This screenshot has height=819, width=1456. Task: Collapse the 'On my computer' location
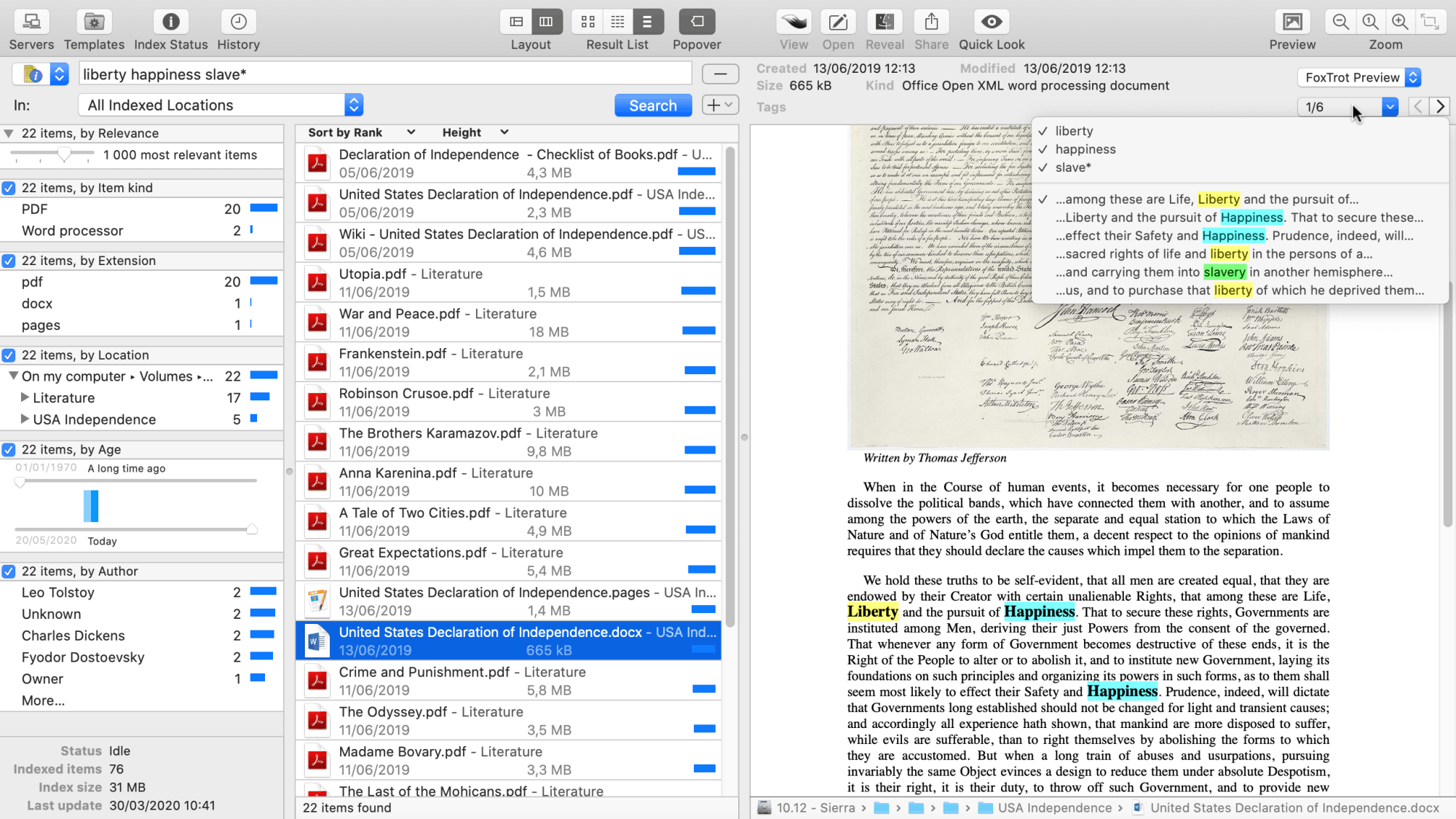click(13, 376)
